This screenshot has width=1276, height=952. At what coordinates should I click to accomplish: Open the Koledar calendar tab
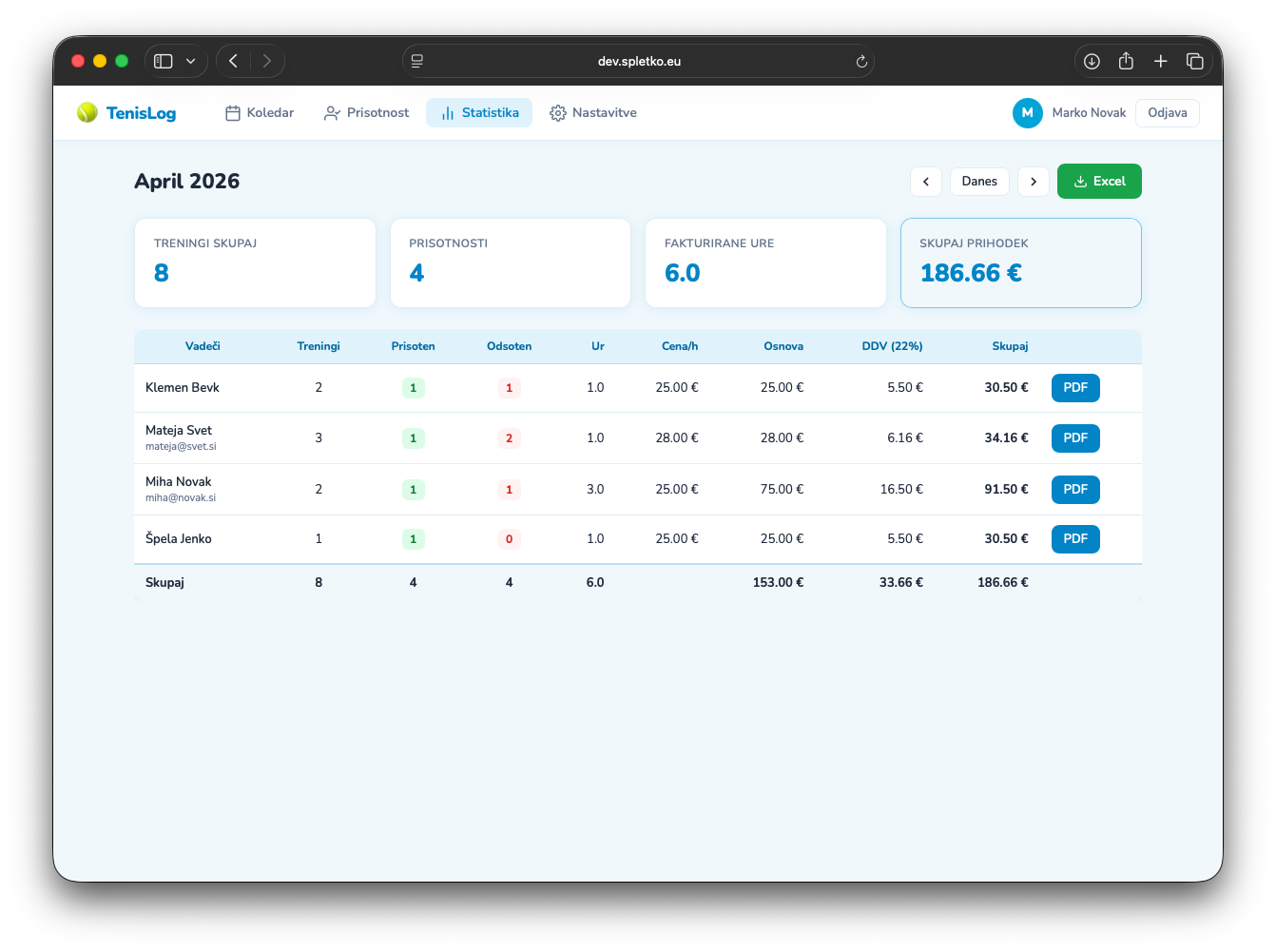coord(260,113)
